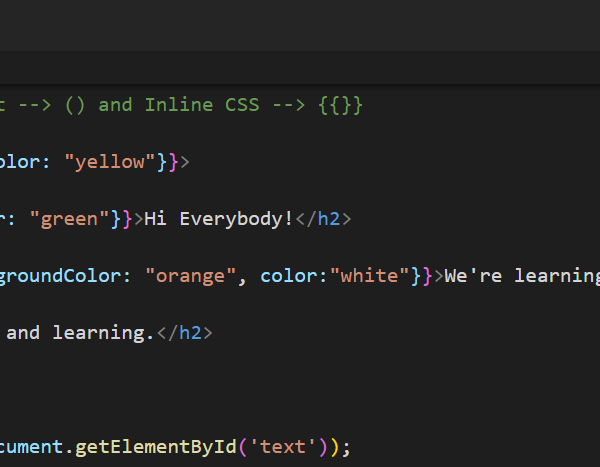Click the {{}} braces in the comment
The height and width of the screenshot is (467, 600).
pos(340,105)
